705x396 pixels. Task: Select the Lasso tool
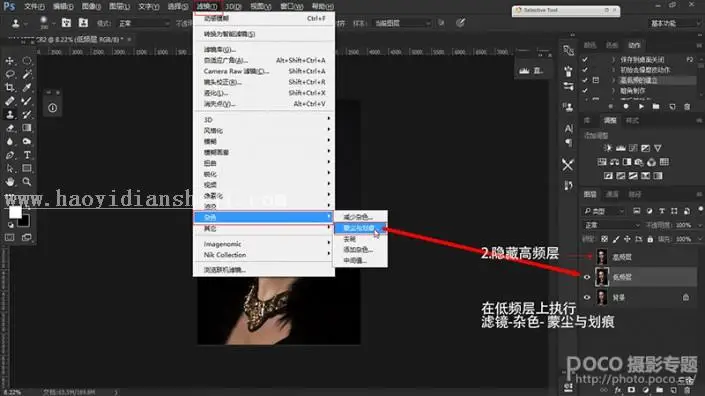point(10,74)
